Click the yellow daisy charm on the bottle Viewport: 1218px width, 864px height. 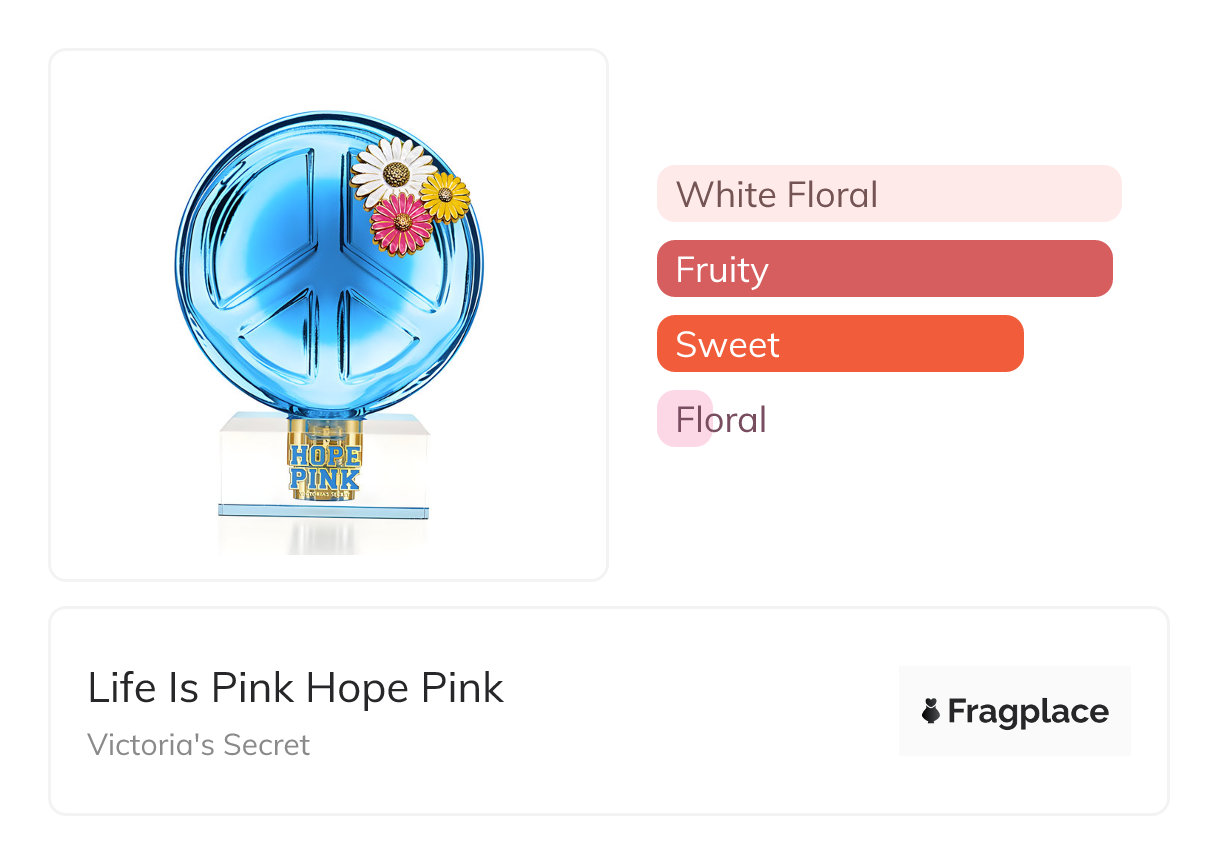[x=445, y=196]
